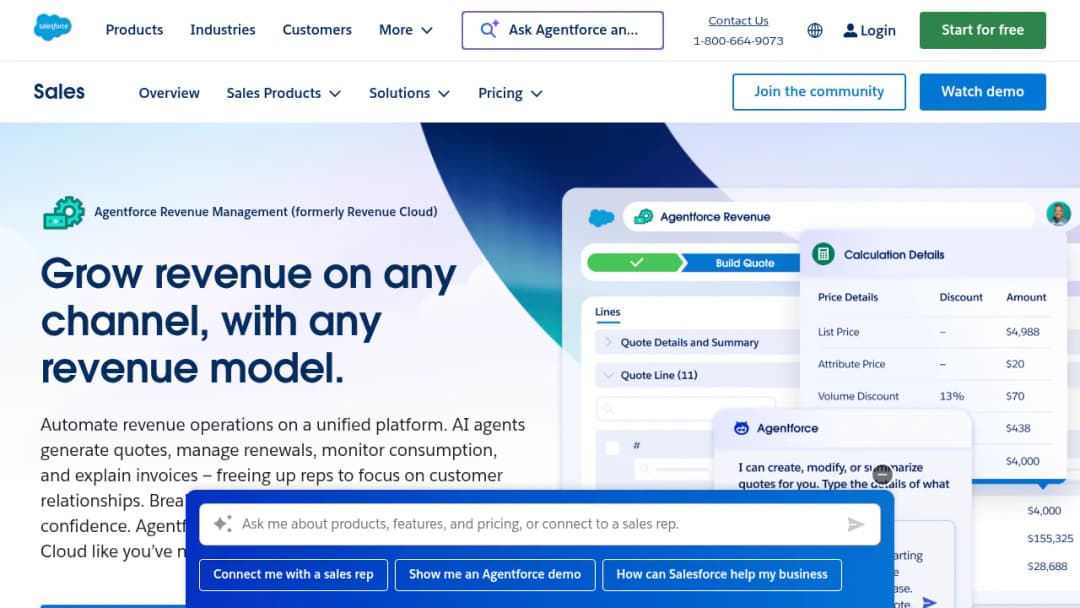Click the Sales section heading
Image resolution: width=1080 pixels, height=608 pixels.
(59, 92)
